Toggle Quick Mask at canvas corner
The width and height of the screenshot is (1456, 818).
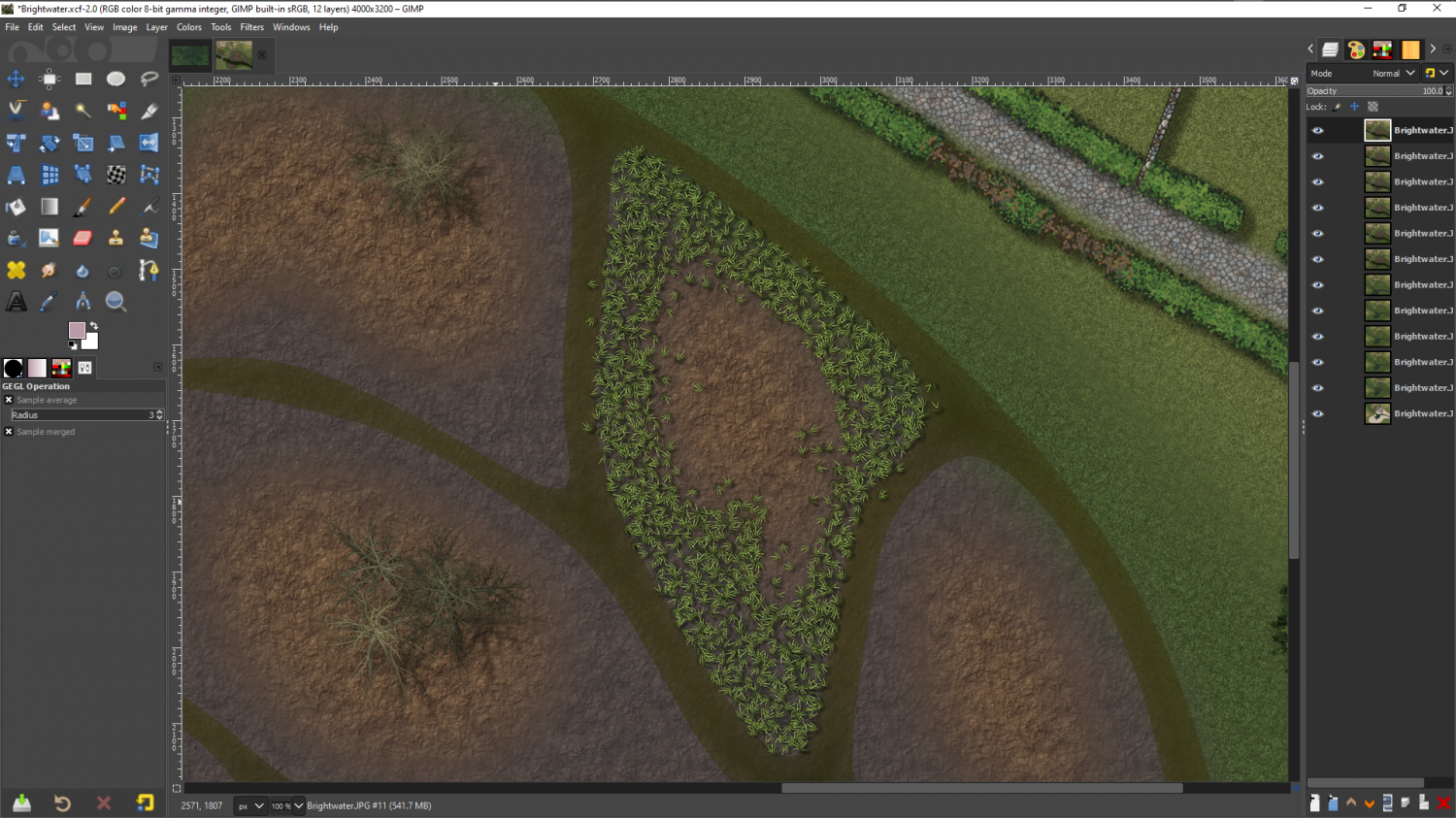177,788
